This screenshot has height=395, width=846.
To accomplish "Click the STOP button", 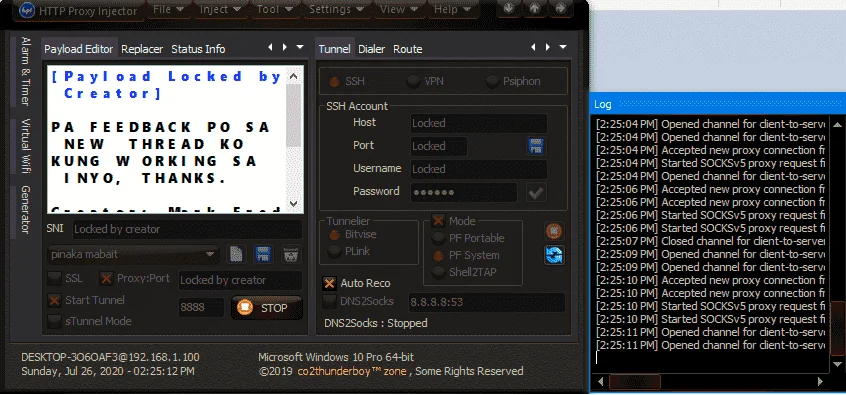I will pos(267,308).
